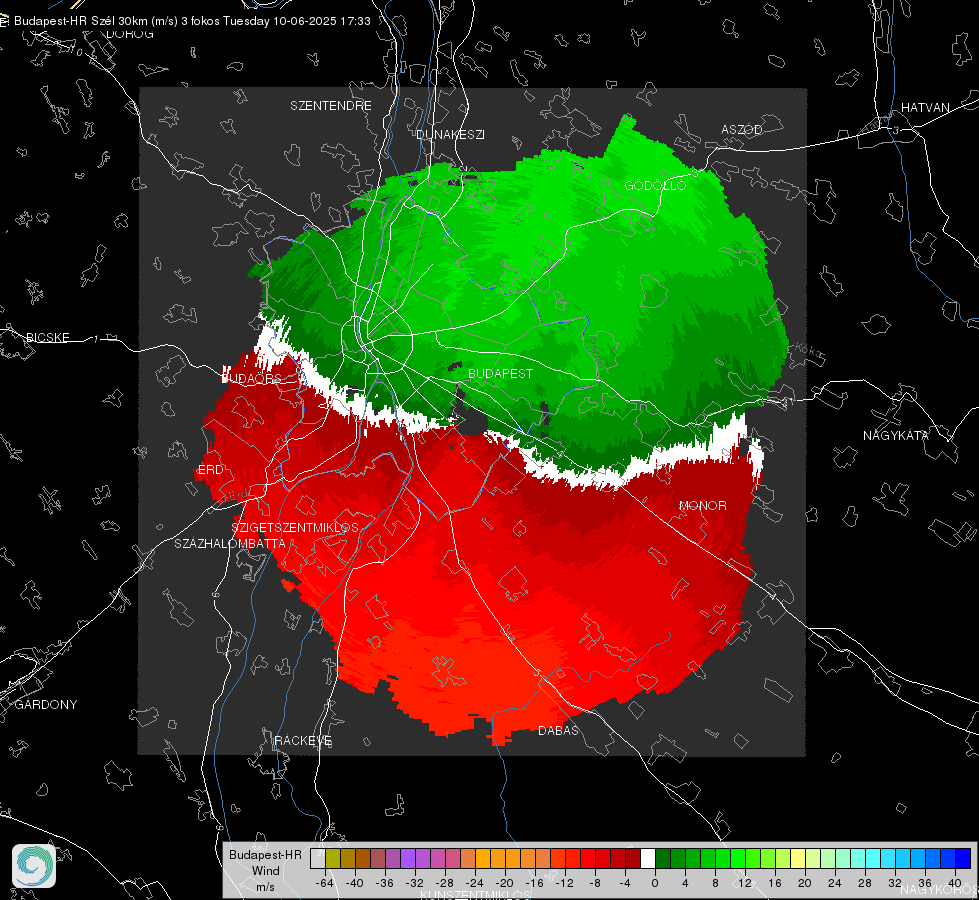Click the ÉRD city label
The height and width of the screenshot is (900, 979).
210,470
